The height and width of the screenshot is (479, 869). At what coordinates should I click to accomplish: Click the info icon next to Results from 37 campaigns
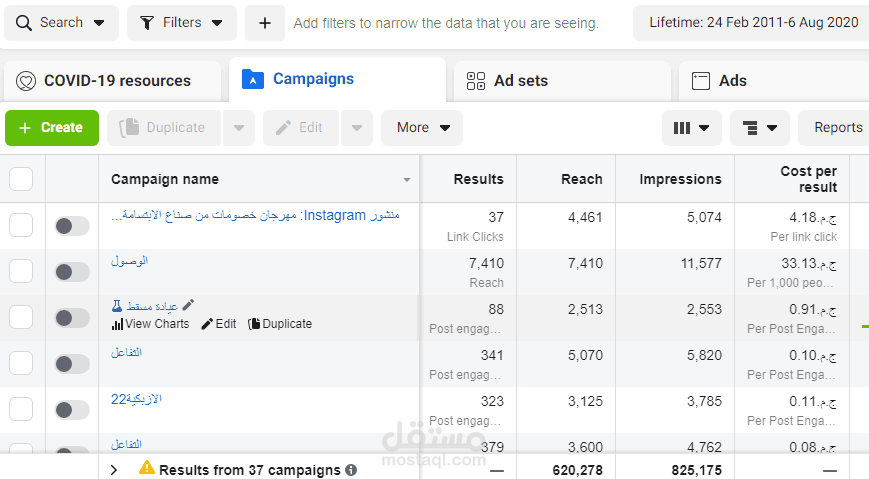pyautogui.click(x=351, y=470)
